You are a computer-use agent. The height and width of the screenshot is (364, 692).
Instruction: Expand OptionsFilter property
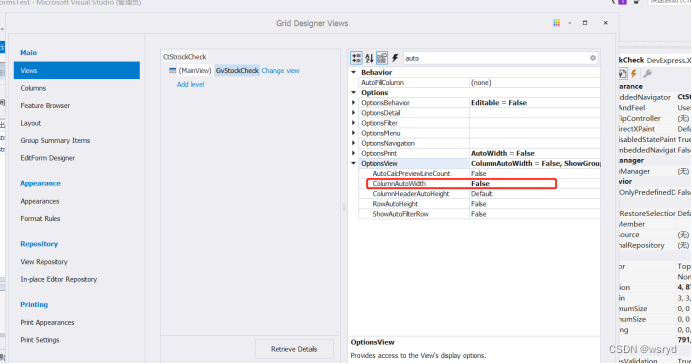(354, 123)
